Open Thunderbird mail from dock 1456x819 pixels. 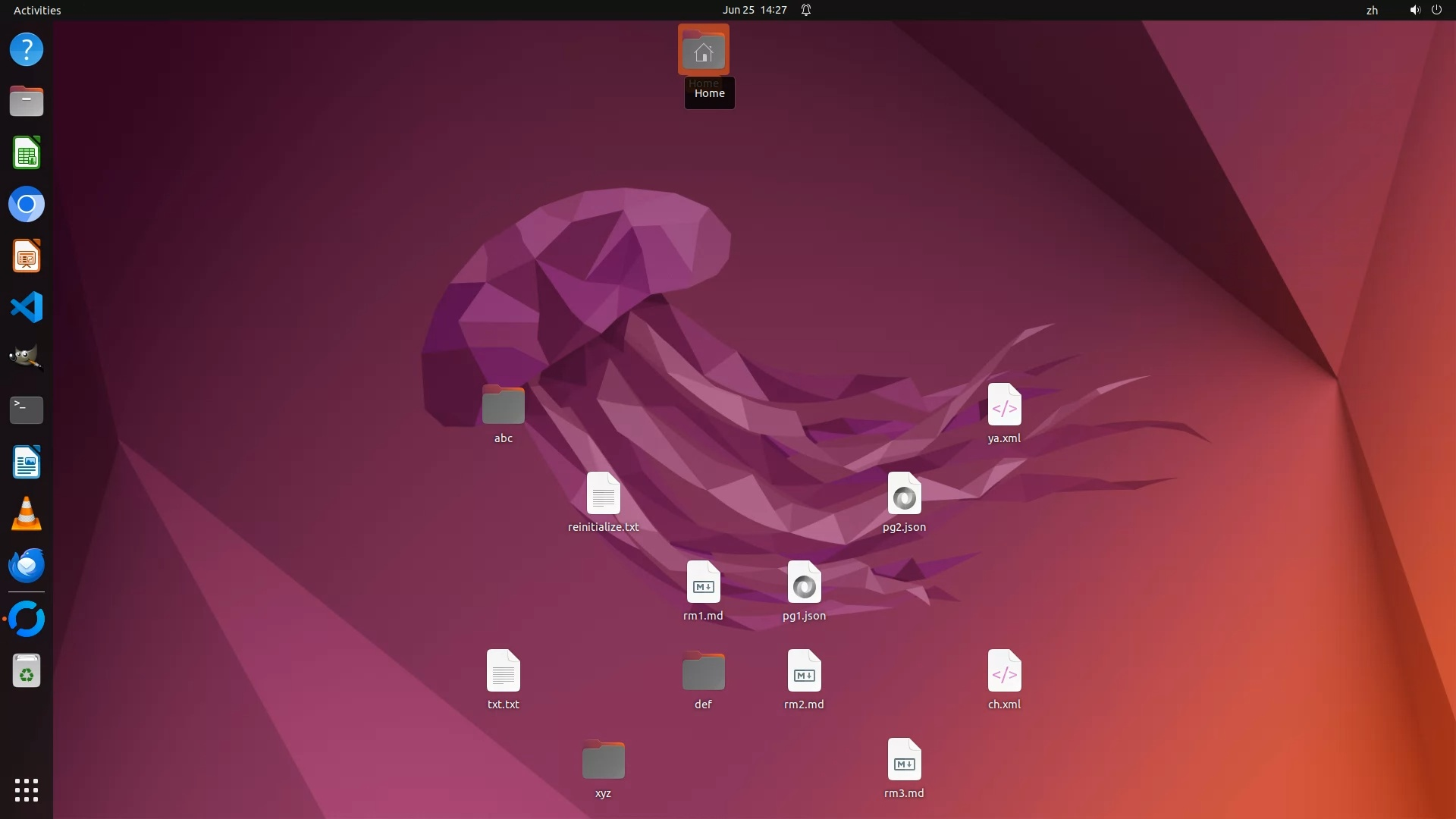27,566
